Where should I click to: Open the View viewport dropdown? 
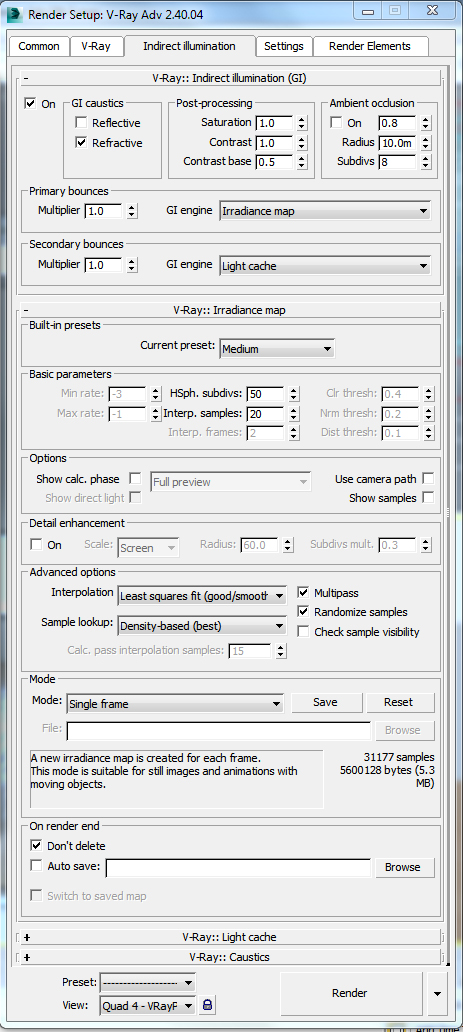pos(148,1005)
